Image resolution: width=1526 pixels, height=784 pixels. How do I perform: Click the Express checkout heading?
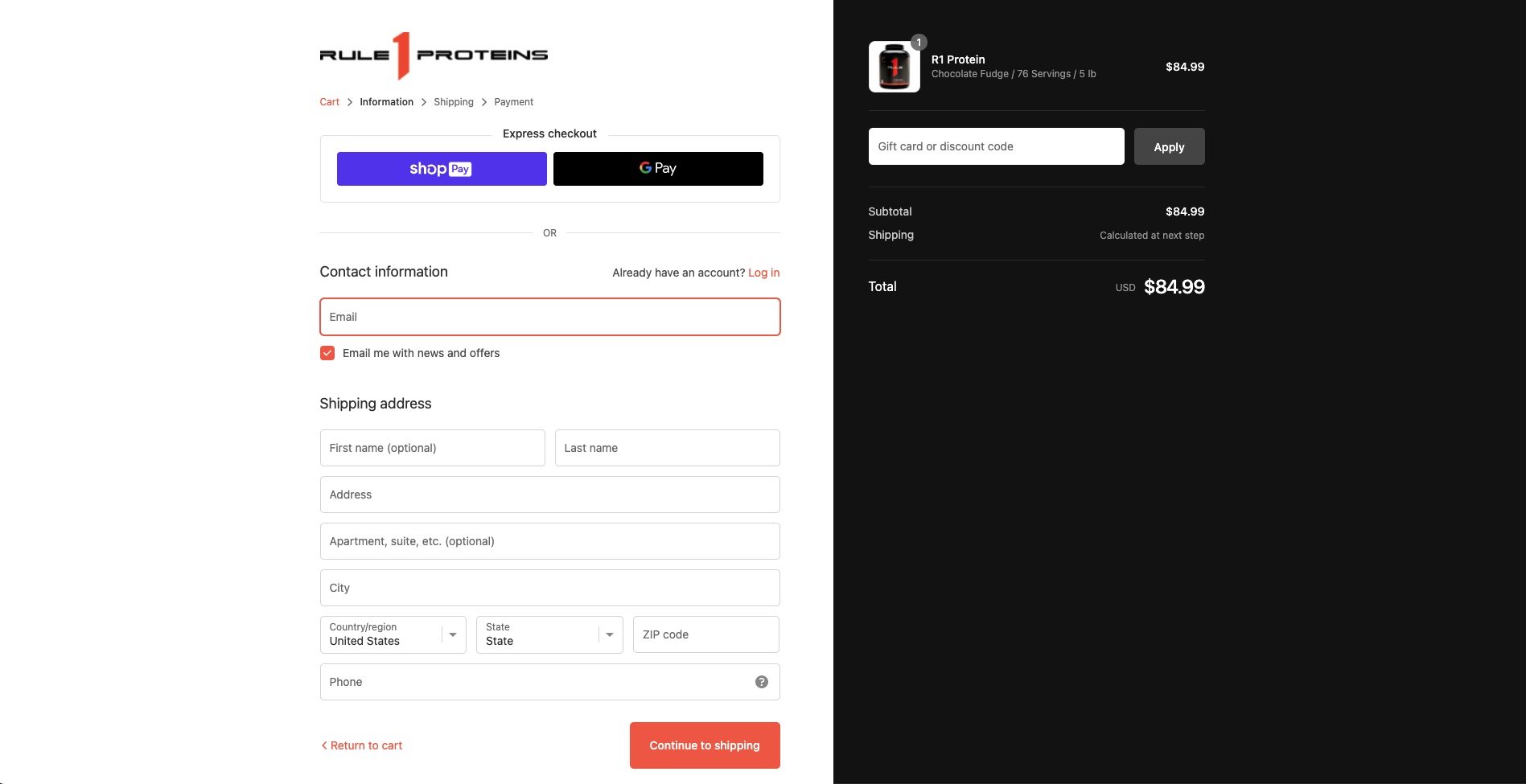coord(549,133)
